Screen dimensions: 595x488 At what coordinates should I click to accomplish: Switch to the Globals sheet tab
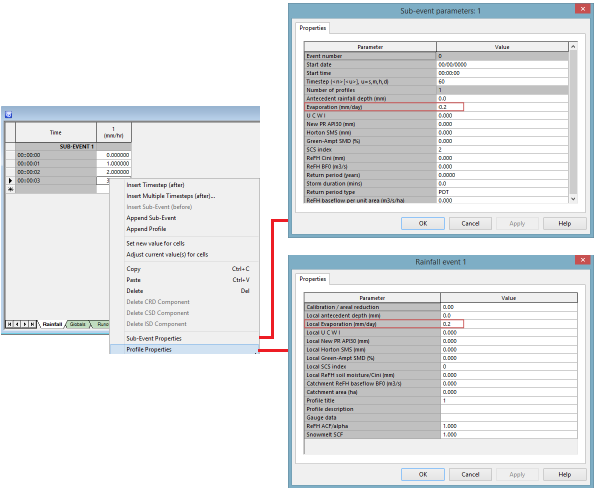pos(77,324)
